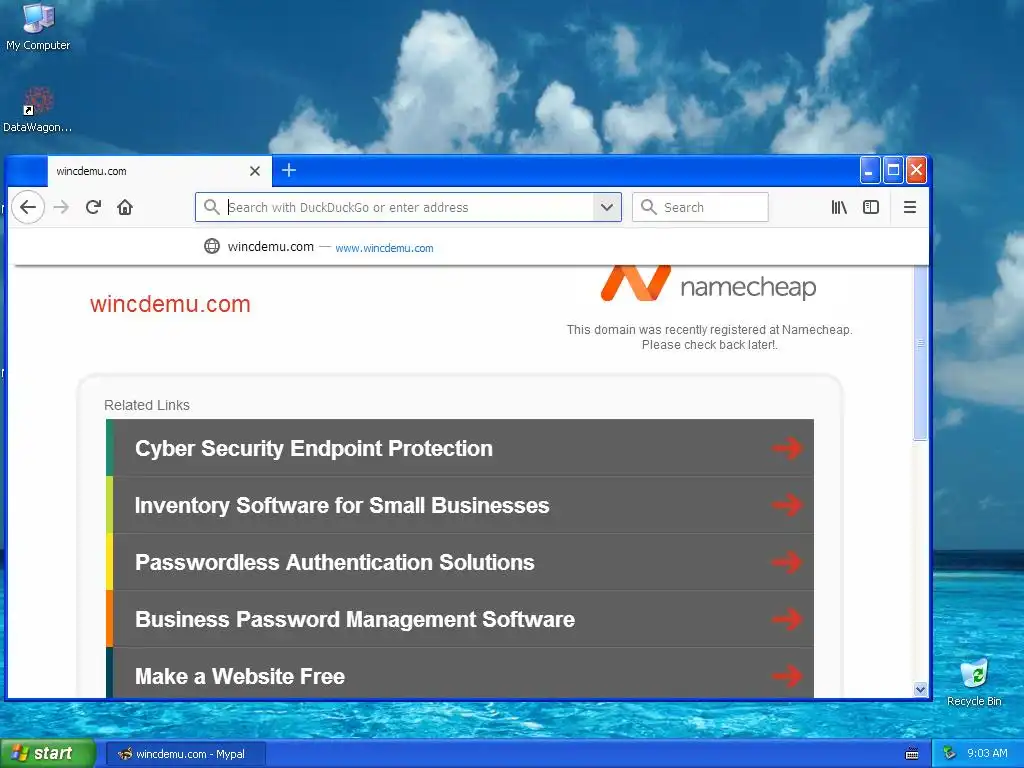Open a new tab with plus button

point(289,170)
